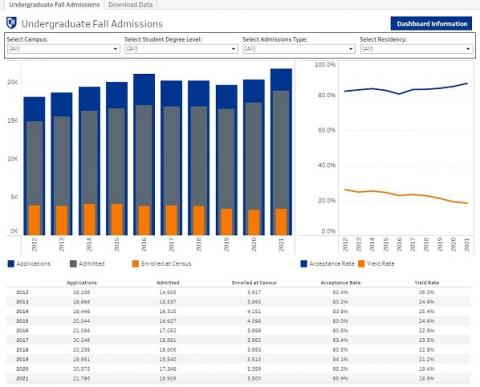The height and width of the screenshot is (387, 480).
Task: Click the blue Applications segment of the 2020 bar
Action: click(254, 91)
